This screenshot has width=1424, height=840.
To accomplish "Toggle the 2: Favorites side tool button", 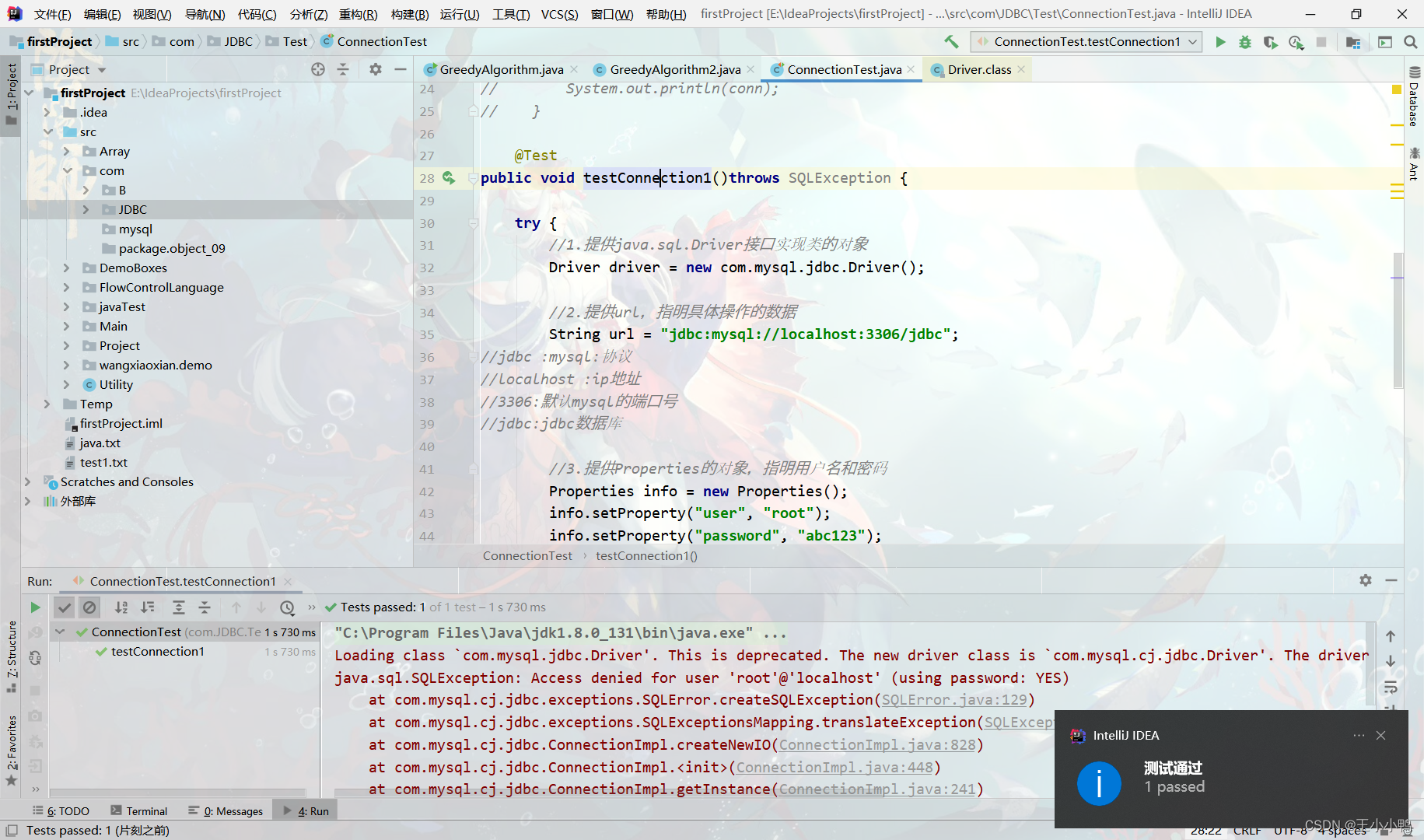I will click(11, 751).
